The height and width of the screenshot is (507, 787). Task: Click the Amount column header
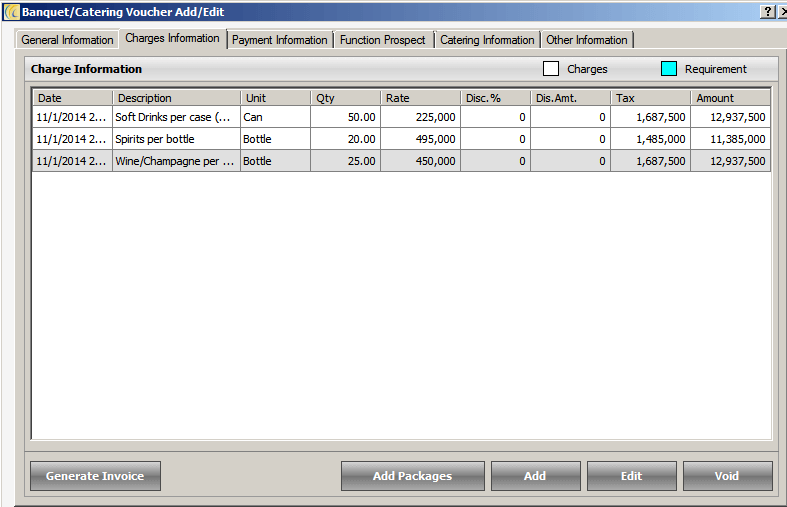[731, 98]
